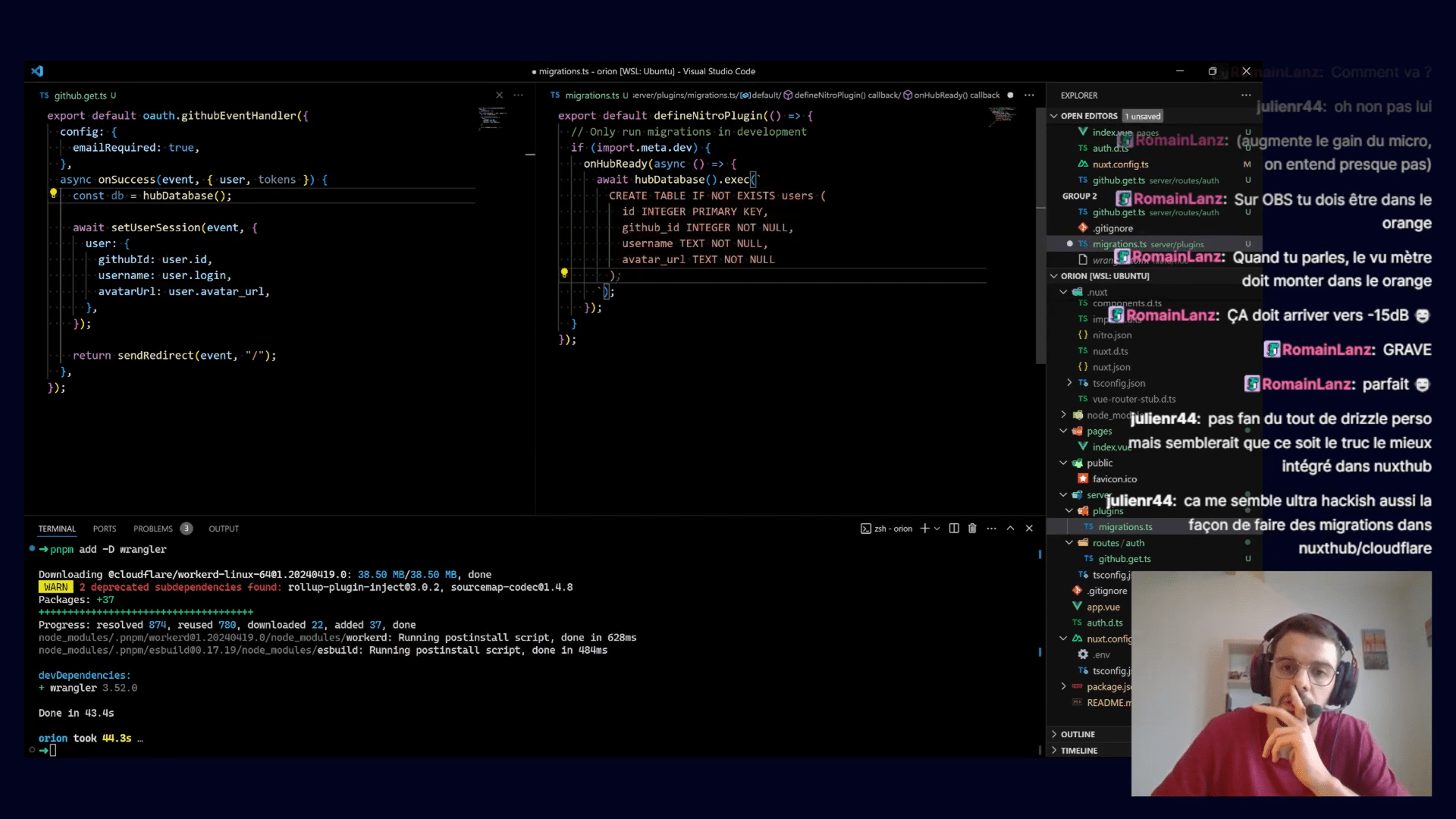Close the terminal panel
Image resolution: width=1456 pixels, height=819 pixels.
1029,529
